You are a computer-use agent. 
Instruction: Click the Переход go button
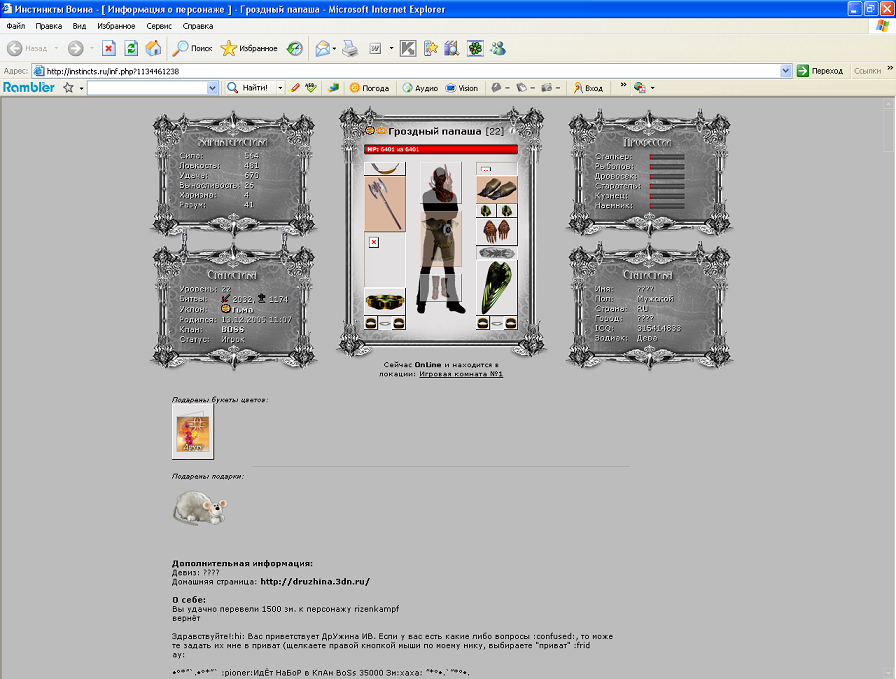point(820,71)
